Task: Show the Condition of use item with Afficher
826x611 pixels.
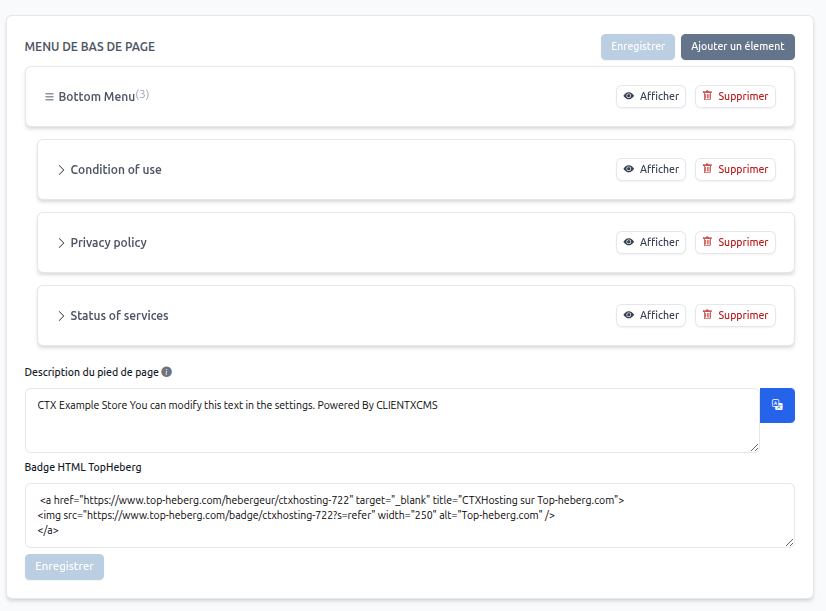Action: click(x=650, y=169)
